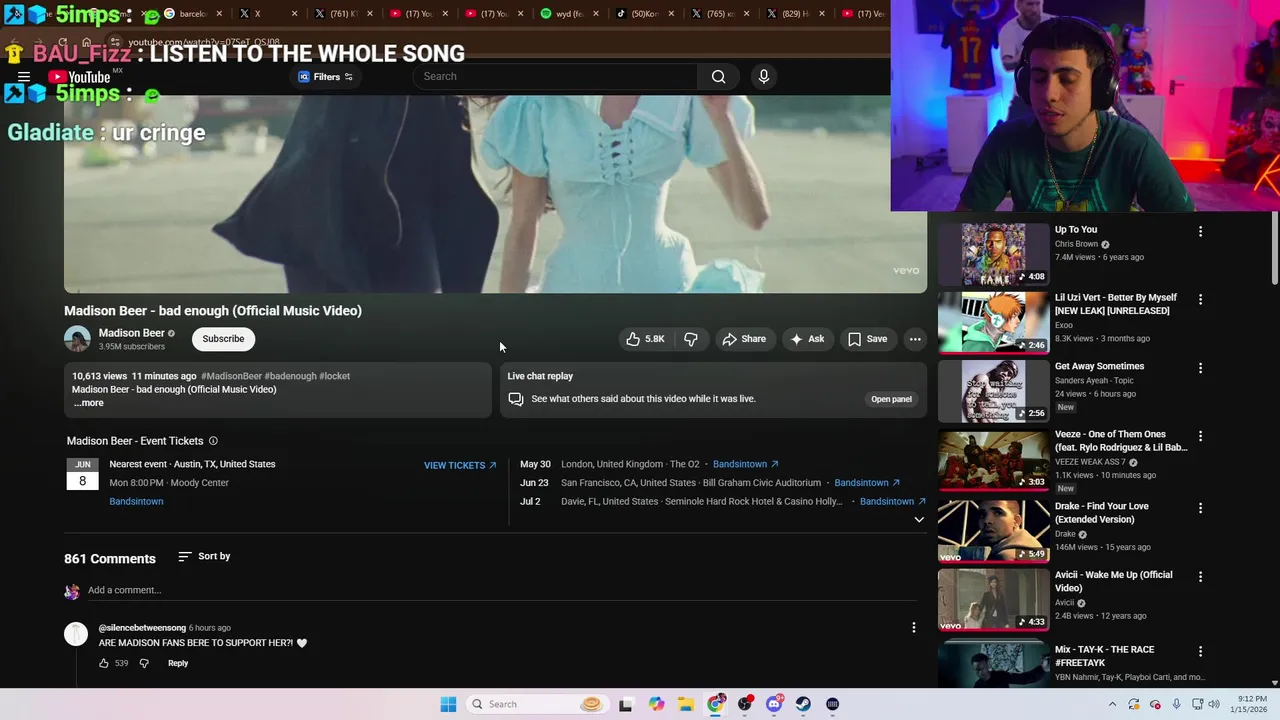Open the YouTube hamburger guide menu

tap(24, 77)
